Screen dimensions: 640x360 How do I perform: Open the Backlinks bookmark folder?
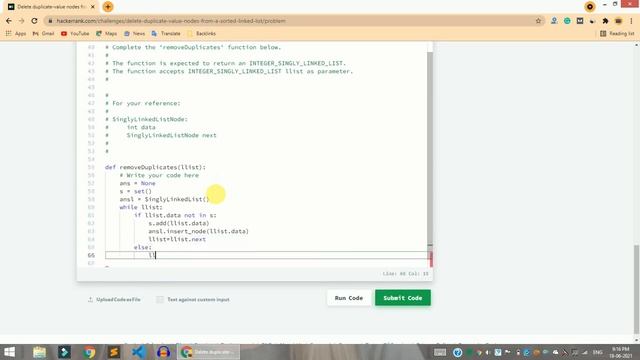pos(202,33)
